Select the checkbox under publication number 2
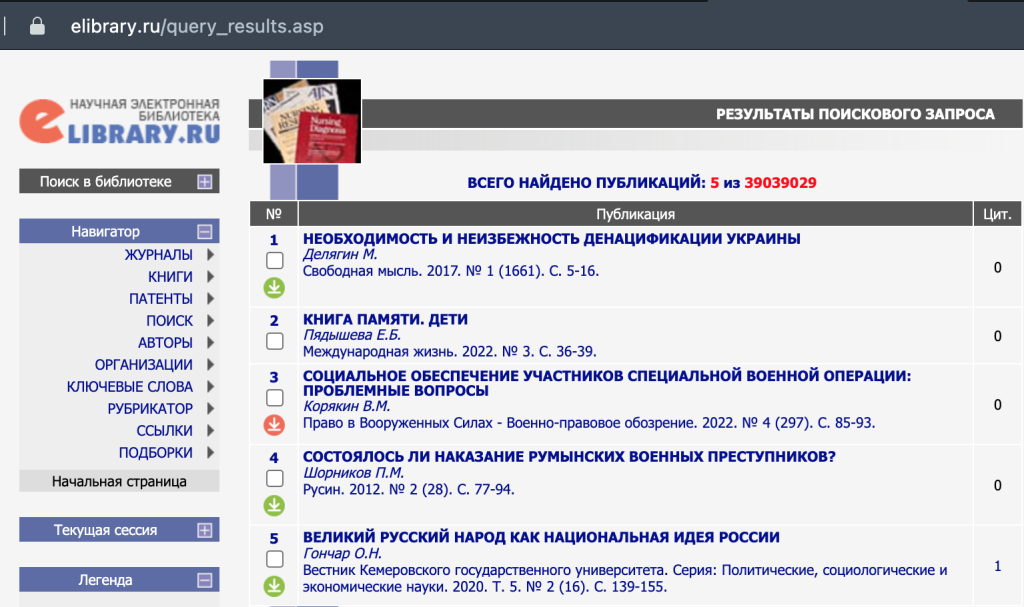The image size is (1024, 607). pyautogui.click(x=274, y=342)
